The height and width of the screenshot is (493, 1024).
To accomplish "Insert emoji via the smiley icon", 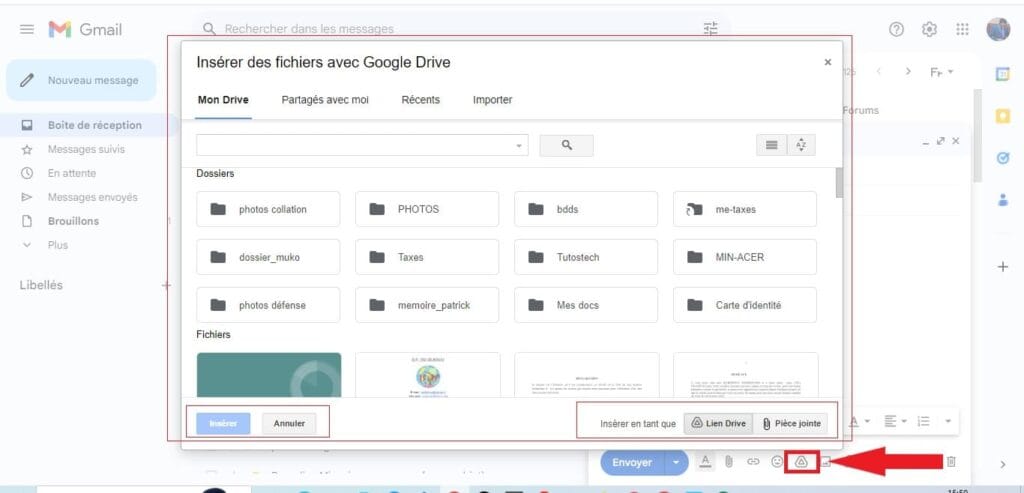I will 776,462.
